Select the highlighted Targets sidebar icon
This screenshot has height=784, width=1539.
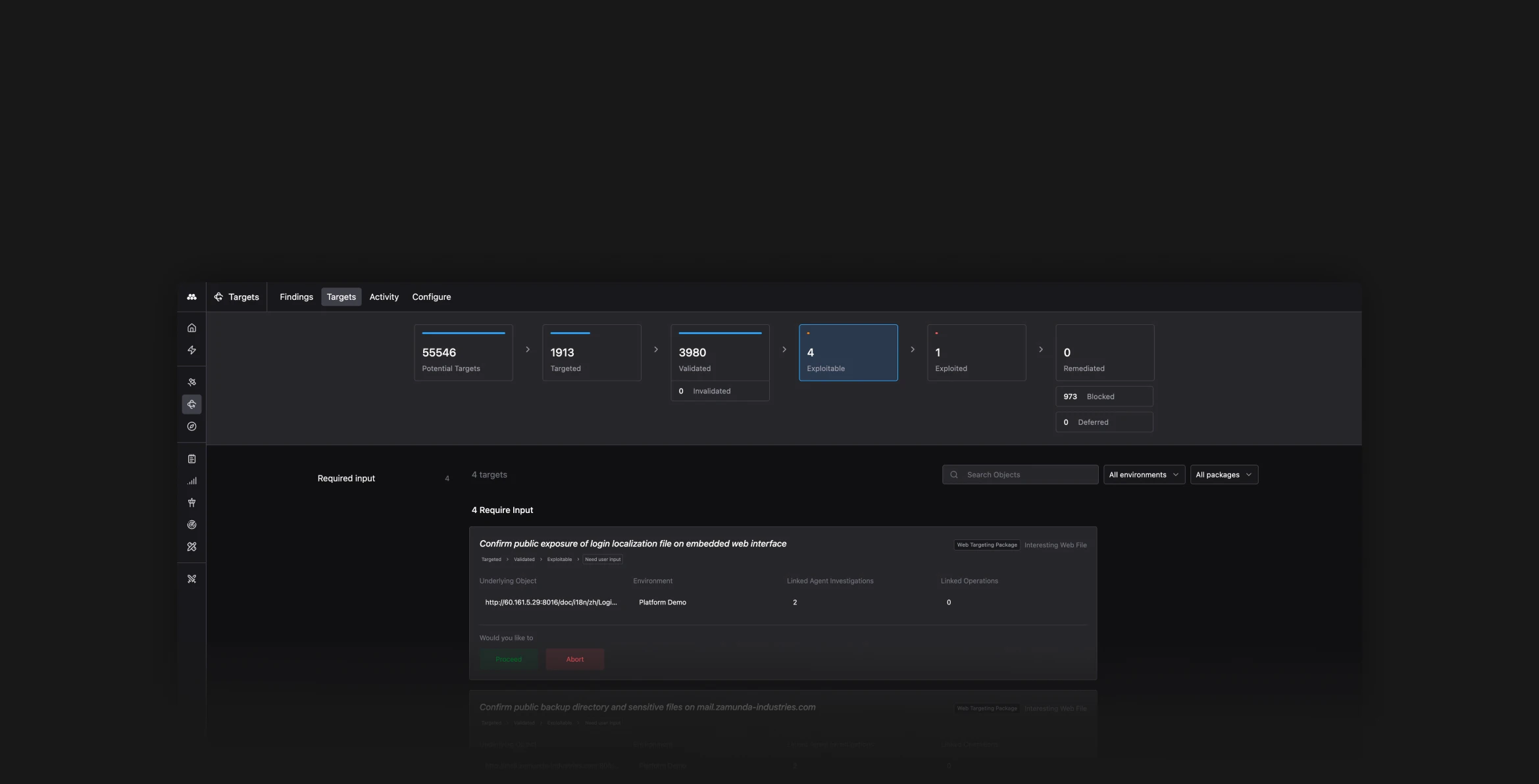pos(191,404)
